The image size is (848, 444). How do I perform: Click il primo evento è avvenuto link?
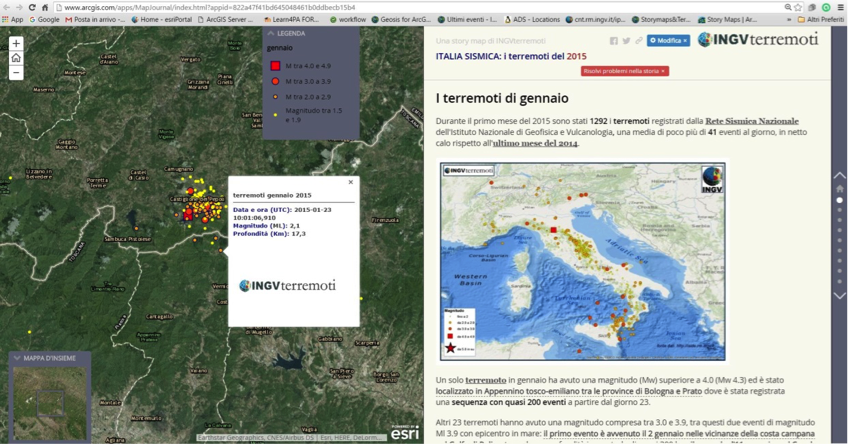pos(679,434)
